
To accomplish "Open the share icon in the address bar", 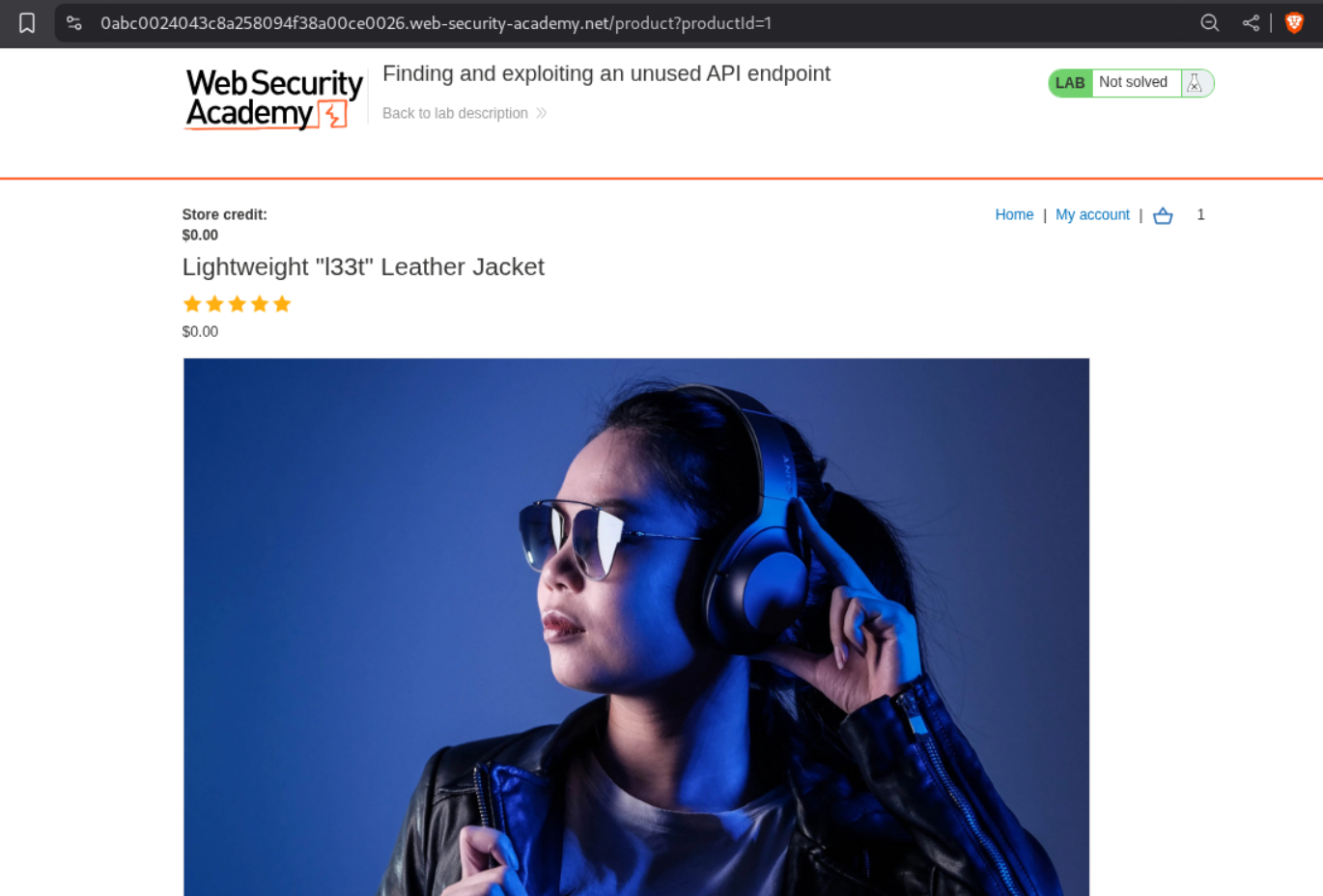I will (x=1251, y=23).
